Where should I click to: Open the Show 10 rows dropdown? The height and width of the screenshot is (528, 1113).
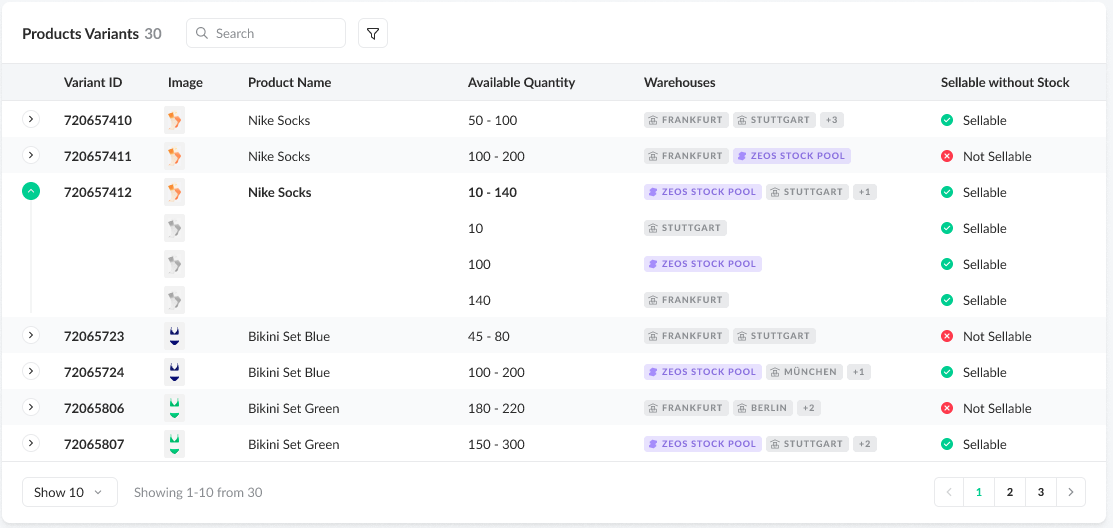pos(69,492)
